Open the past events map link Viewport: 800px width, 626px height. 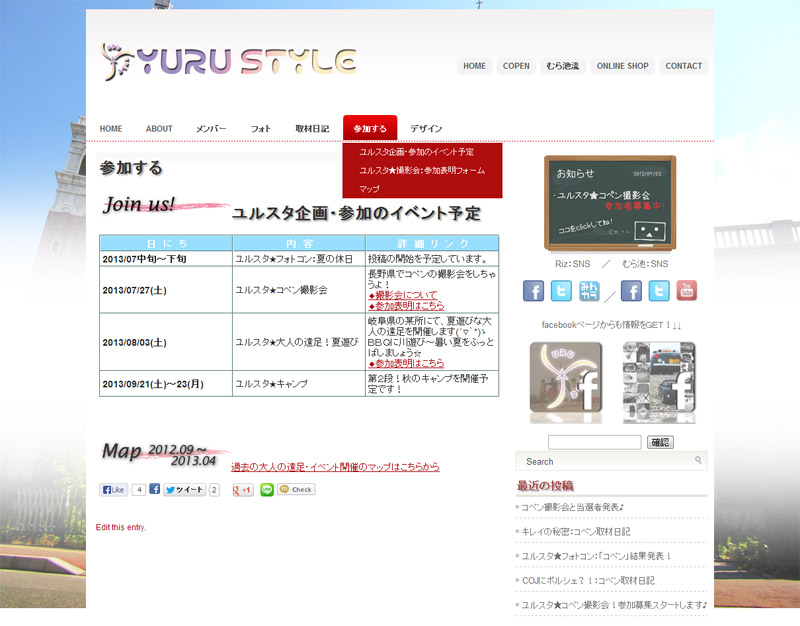tap(335, 467)
